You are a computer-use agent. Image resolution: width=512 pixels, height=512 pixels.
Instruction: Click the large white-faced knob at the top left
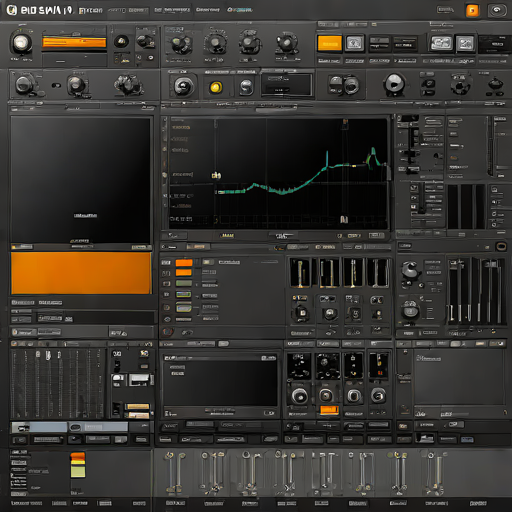[21, 43]
